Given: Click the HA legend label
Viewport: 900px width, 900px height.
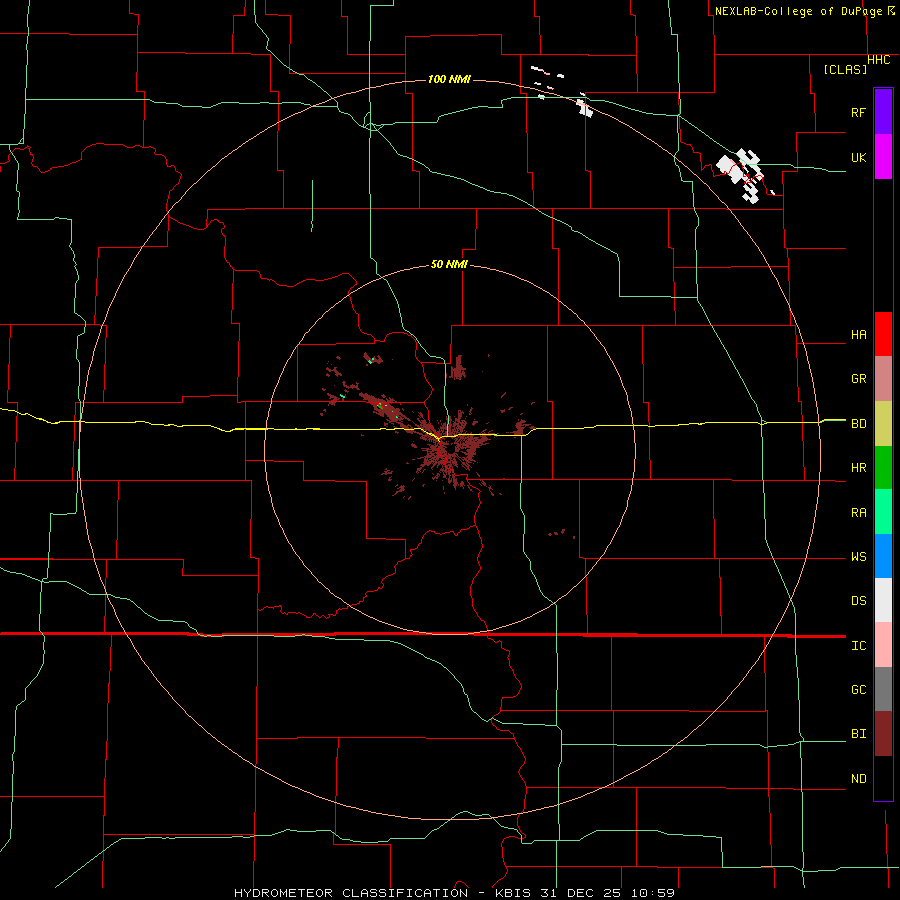Looking at the screenshot, I should [859, 334].
